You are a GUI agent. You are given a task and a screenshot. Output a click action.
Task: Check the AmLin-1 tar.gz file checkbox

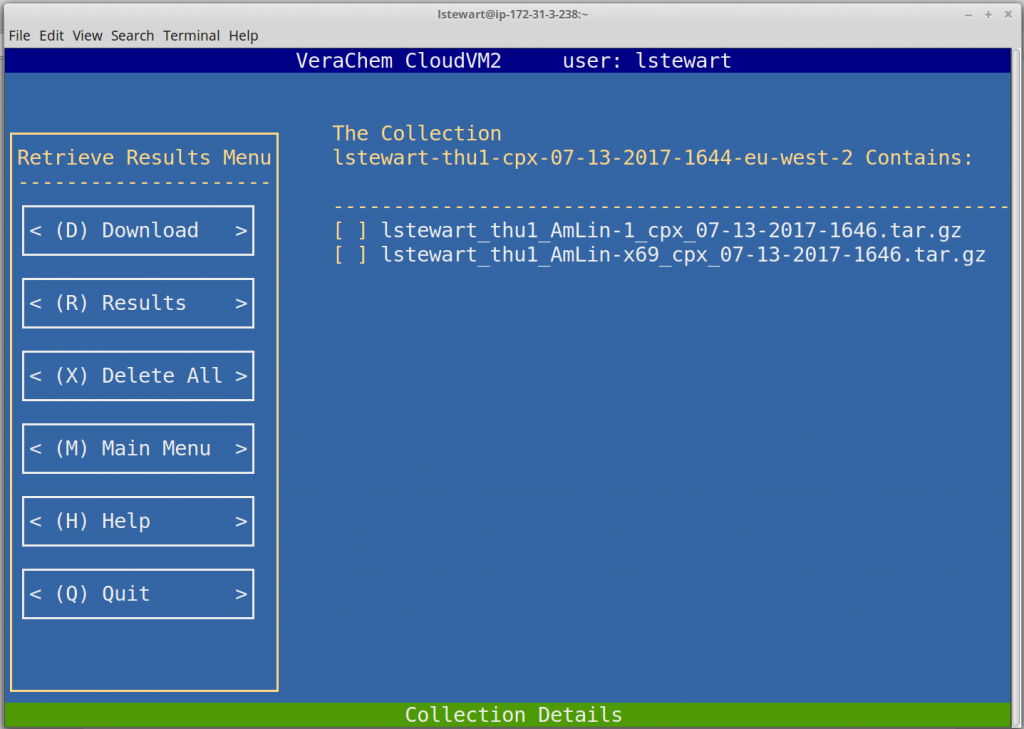click(350, 231)
